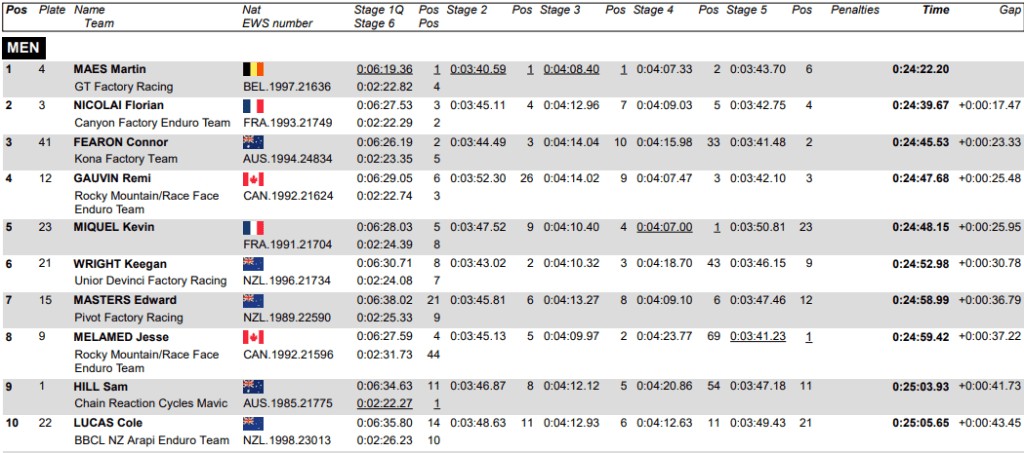Open underlined Stage 2 time 0:03:40.59
1024x453 pixels.
(478, 70)
